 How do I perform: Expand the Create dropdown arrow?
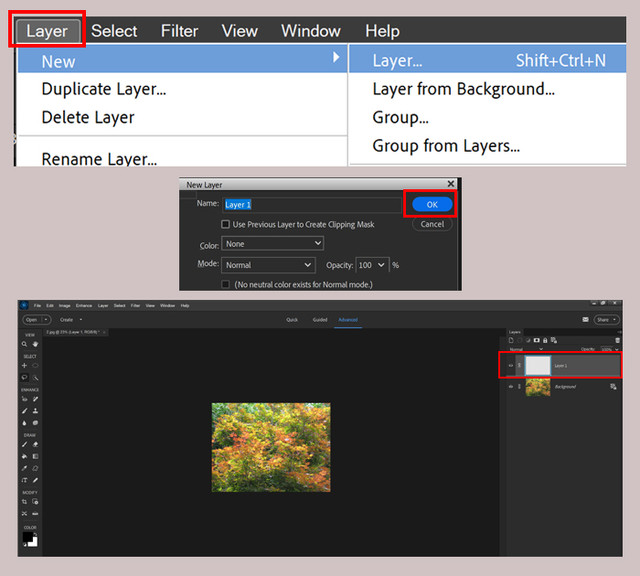81,320
